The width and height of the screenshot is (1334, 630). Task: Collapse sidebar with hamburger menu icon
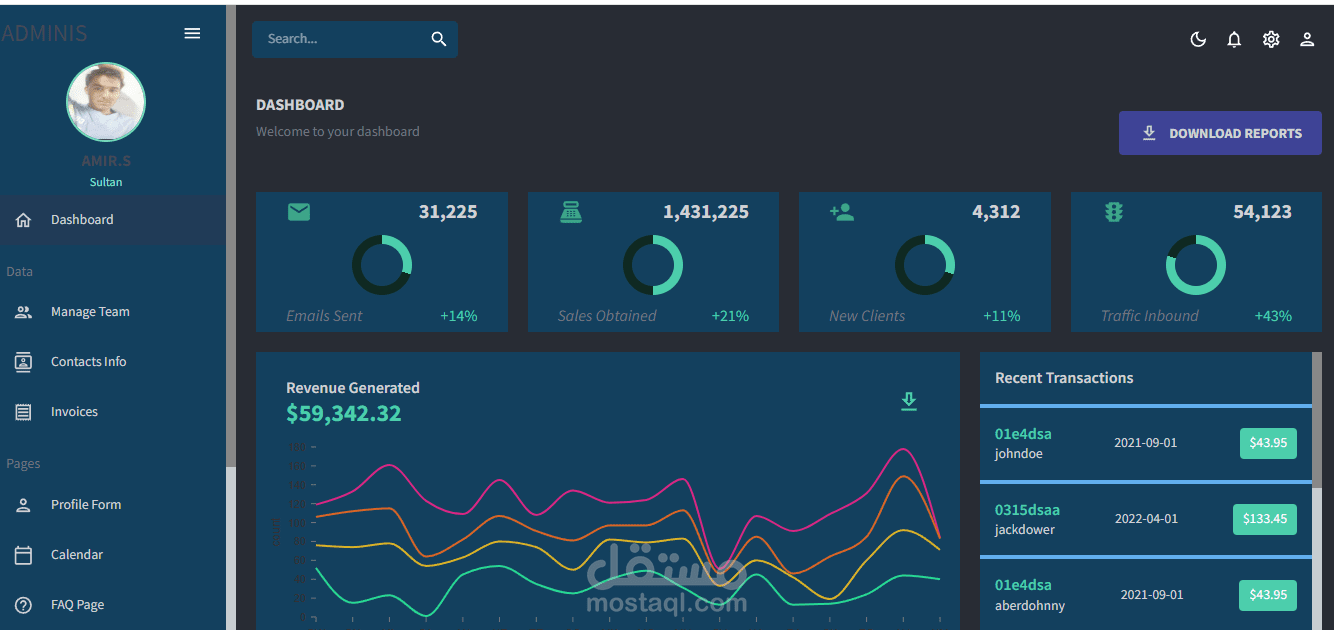193,33
